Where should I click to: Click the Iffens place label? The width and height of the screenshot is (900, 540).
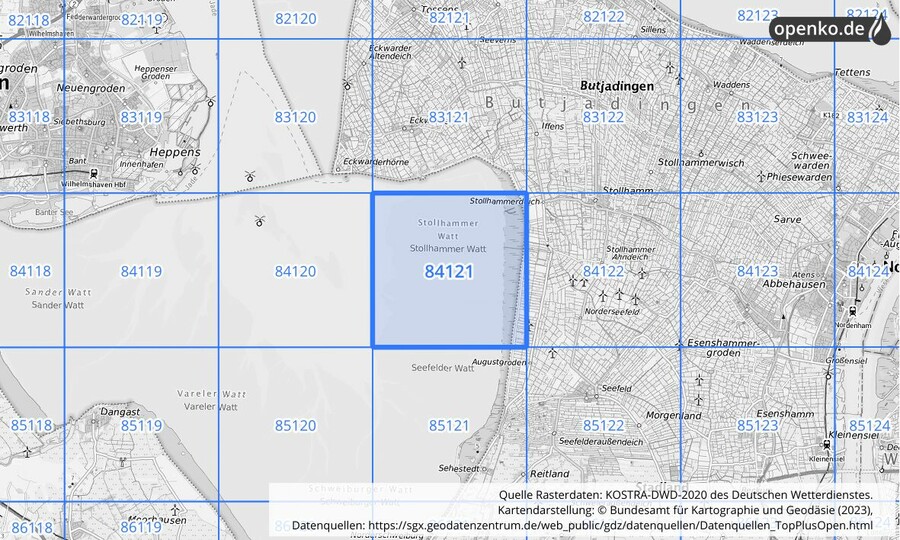pos(553,126)
